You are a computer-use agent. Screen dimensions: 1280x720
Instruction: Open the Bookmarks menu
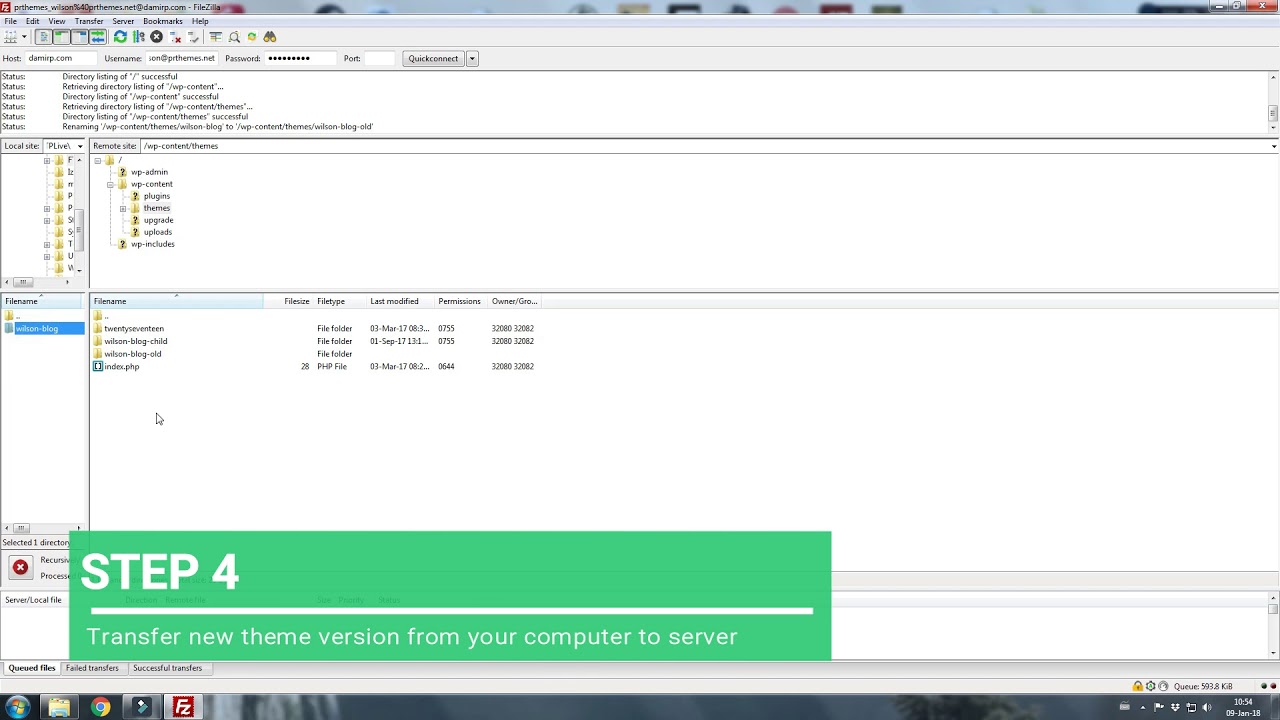(163, 21)
